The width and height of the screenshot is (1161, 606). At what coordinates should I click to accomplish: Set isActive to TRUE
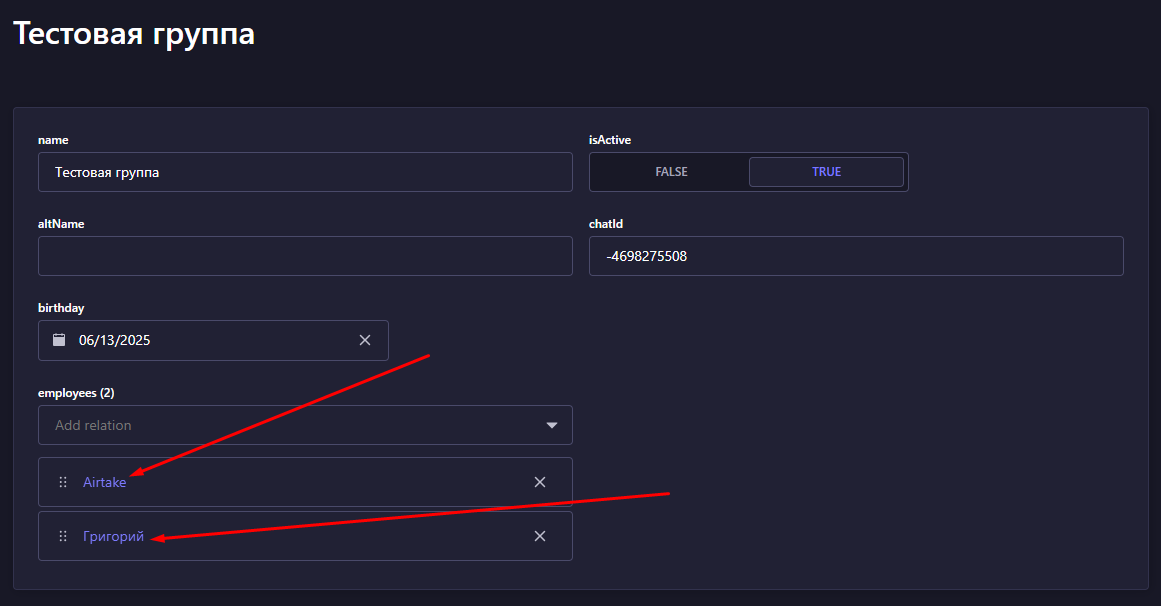(826, 172)
